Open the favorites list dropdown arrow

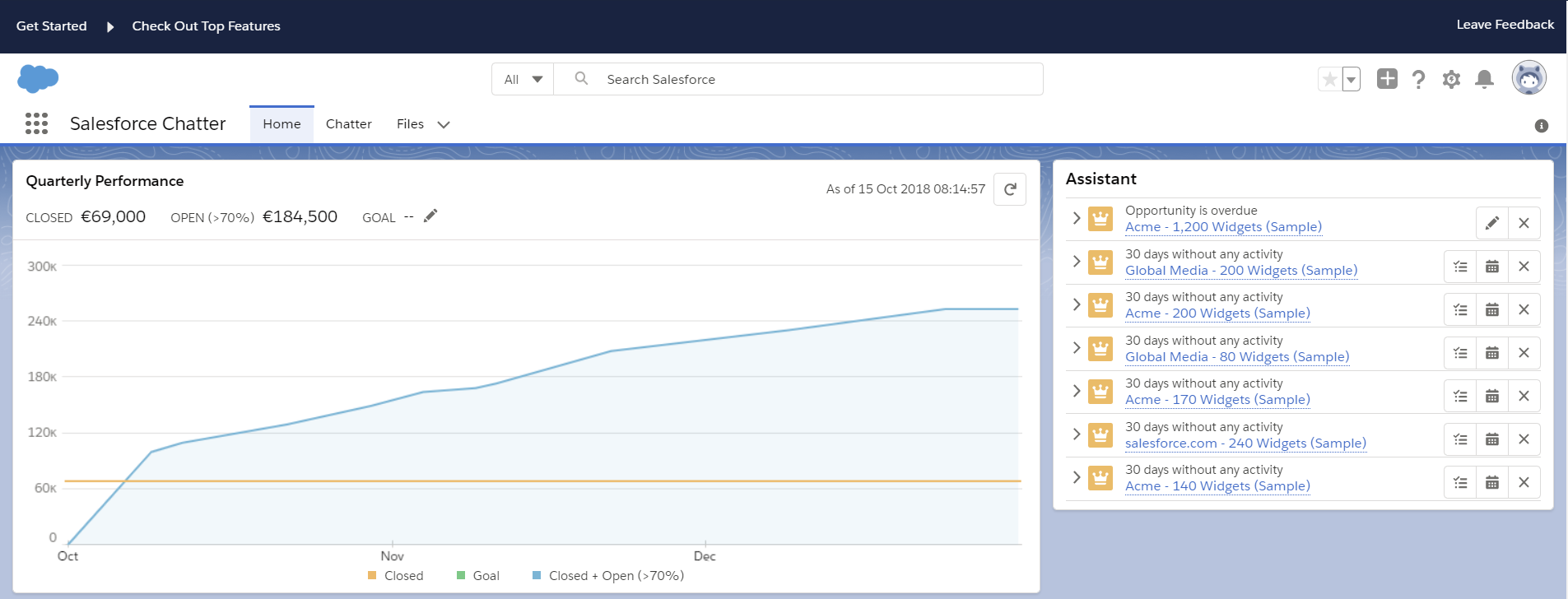coord(1351,79)
